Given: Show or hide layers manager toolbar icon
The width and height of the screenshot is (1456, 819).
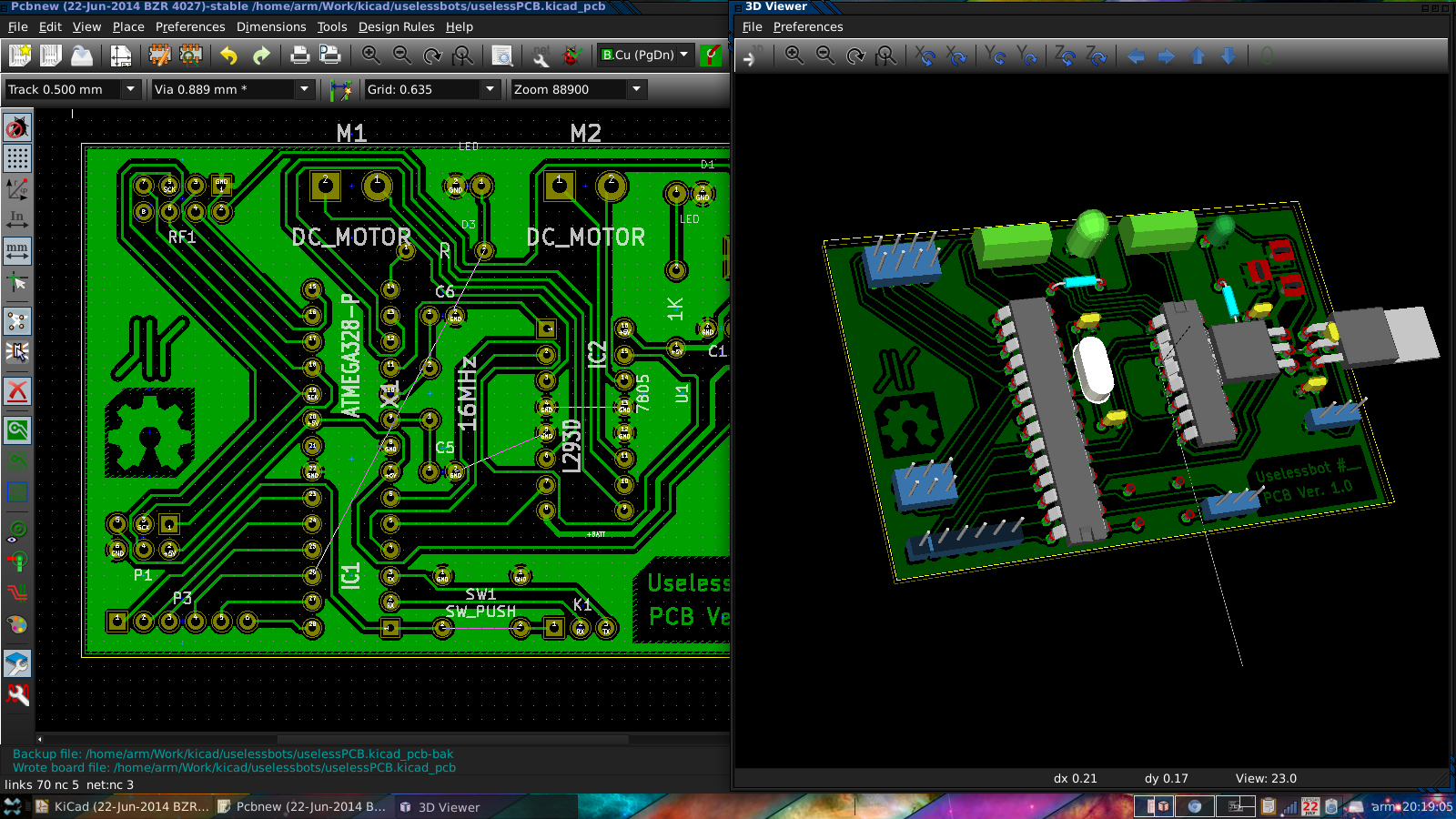Looking at the screenshot, I should point(17,663).
